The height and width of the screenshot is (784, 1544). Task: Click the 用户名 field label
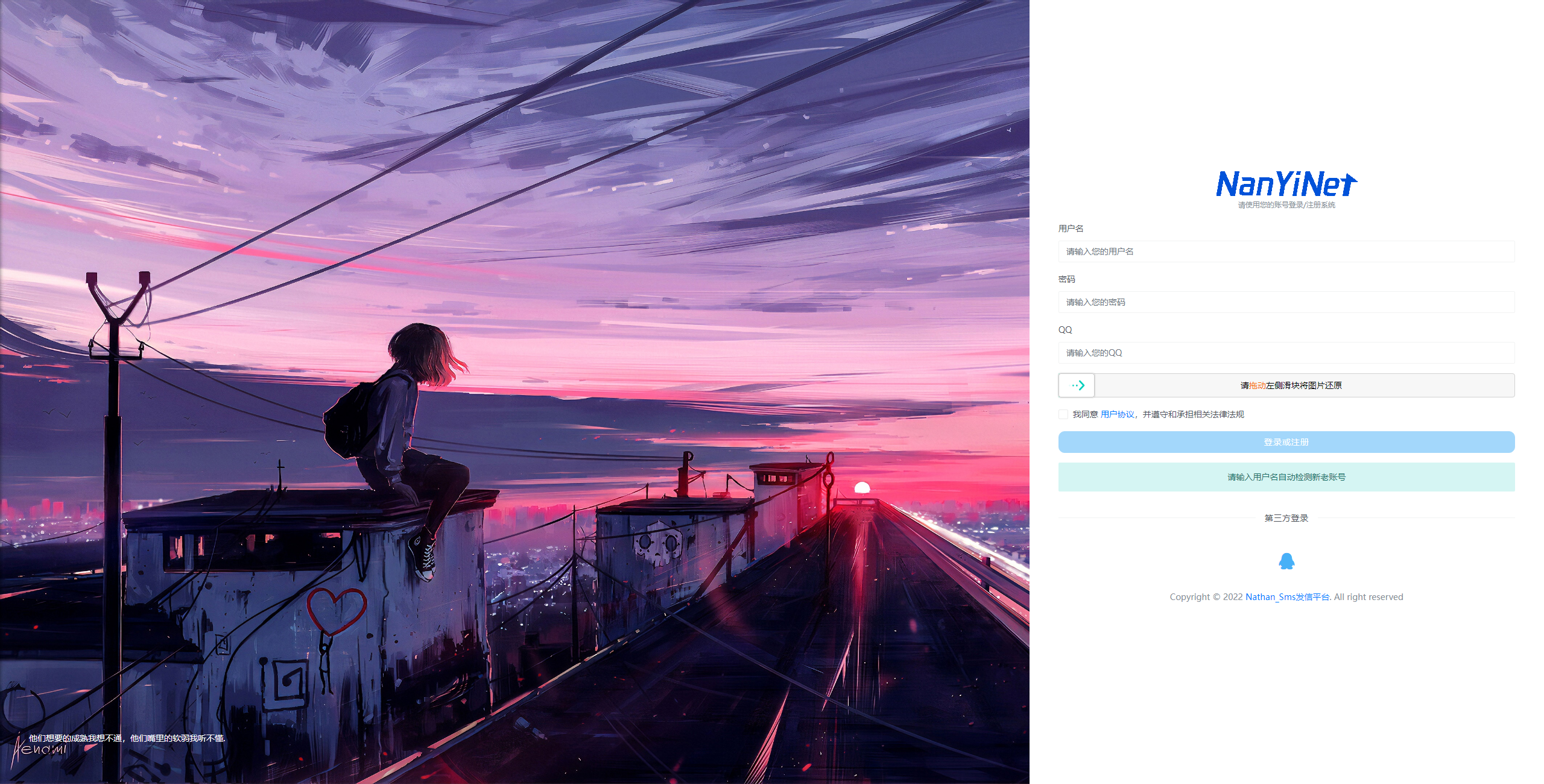pos(1071,229)
